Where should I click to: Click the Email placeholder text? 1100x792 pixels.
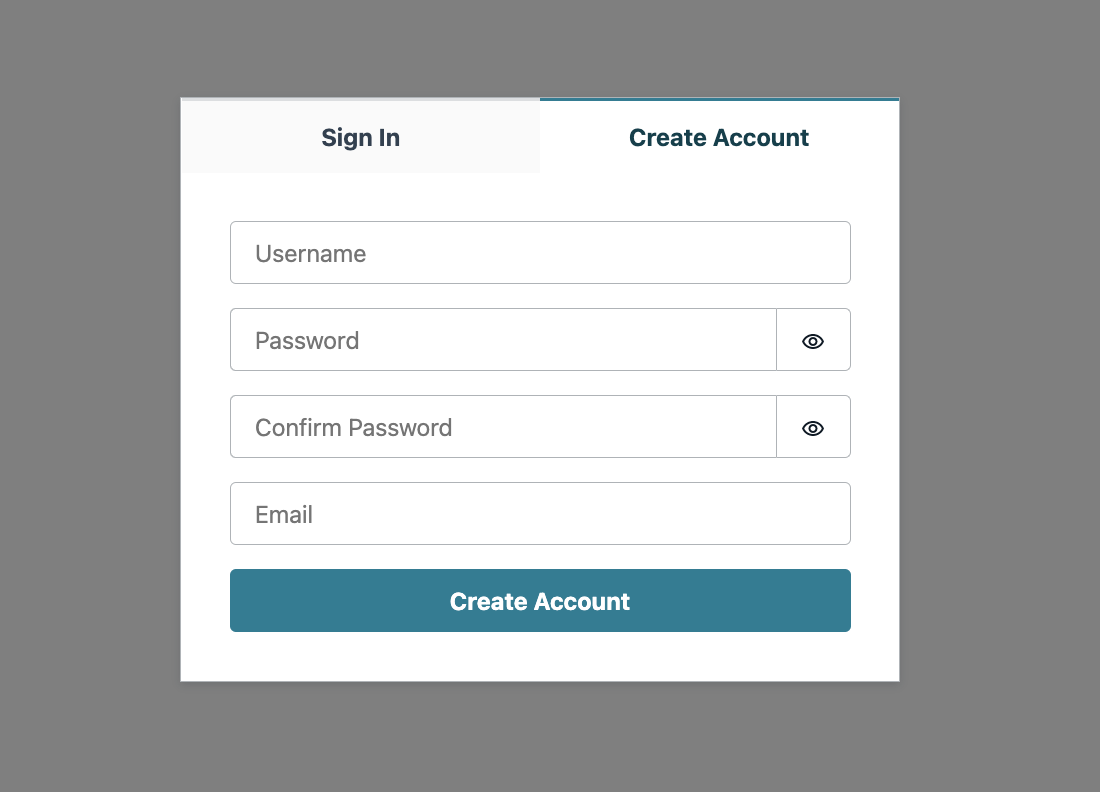point(284,514)
